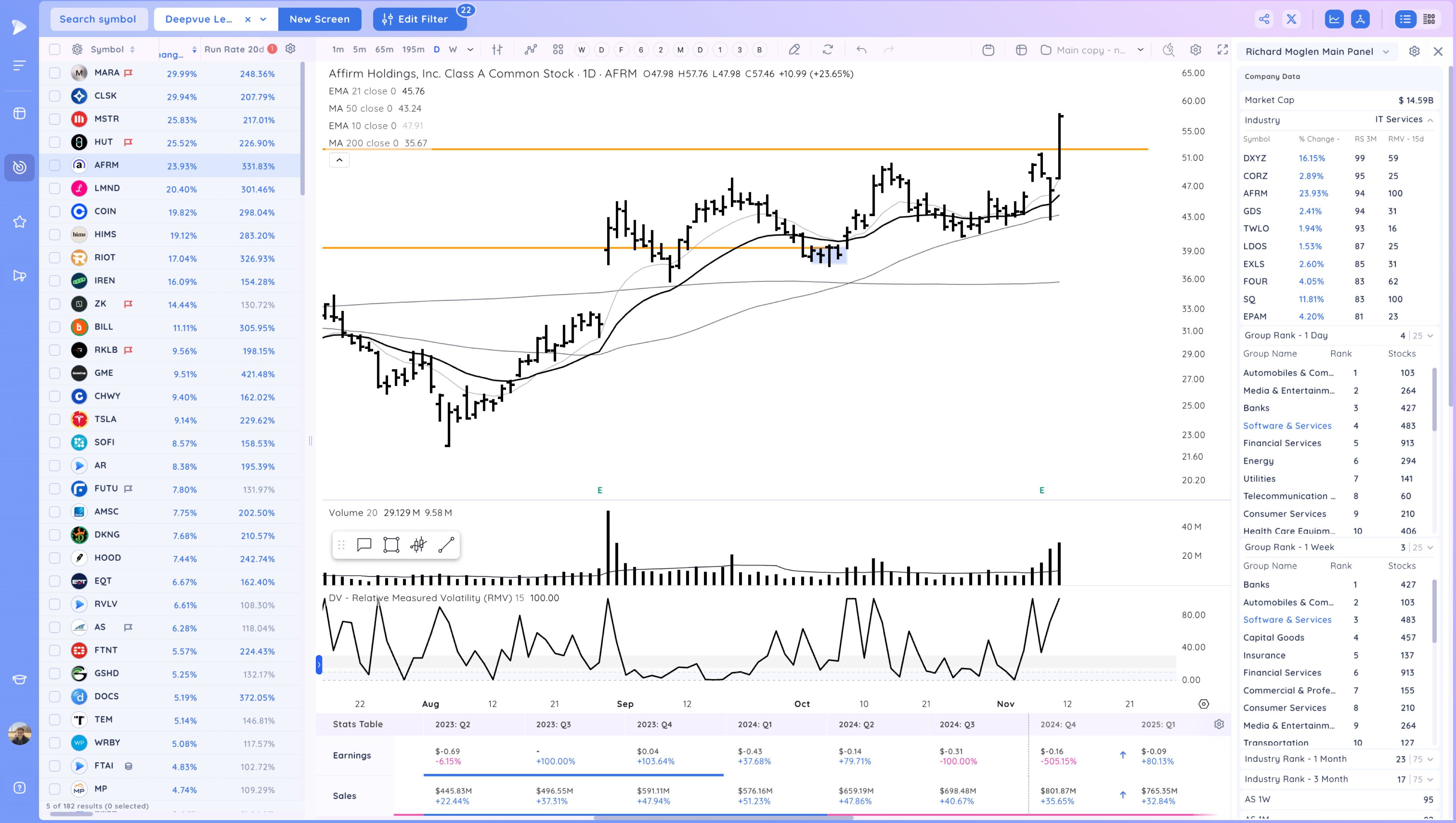
Task: Click the New Screen button
Action: [320, 19]
